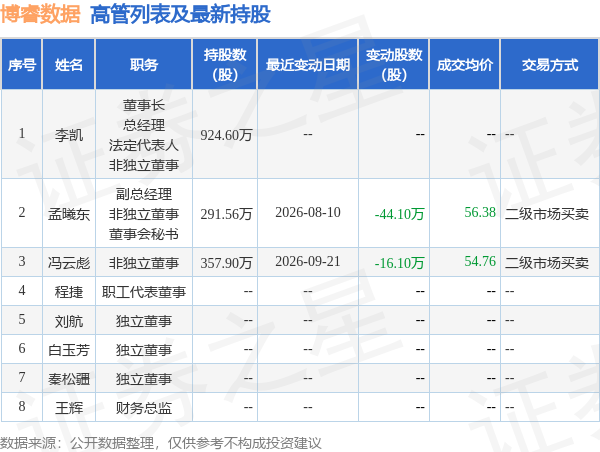The height and width of the screenshot is (452, 600).
Task: Select the 最近变动日期 column header
Action: (308, 64)
